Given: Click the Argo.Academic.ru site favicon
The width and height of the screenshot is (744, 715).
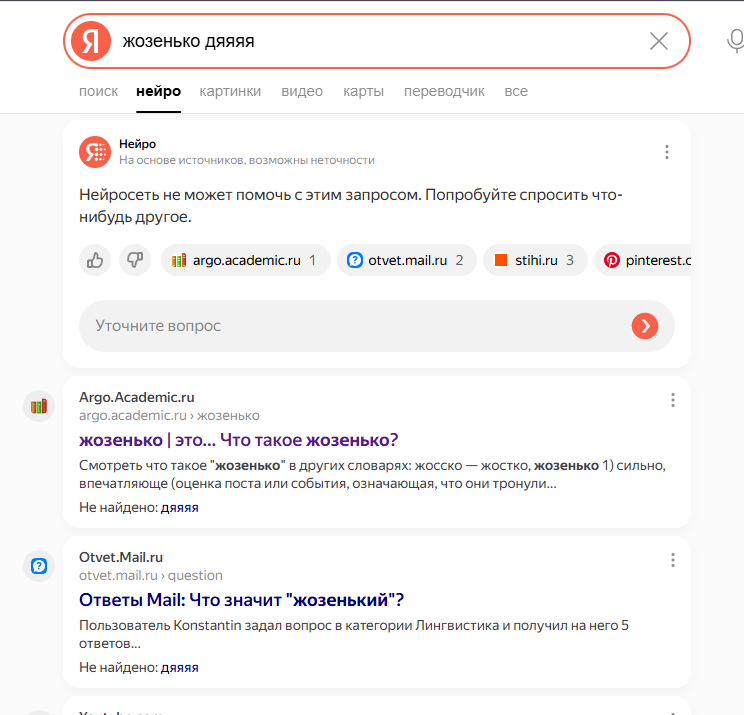Looking at the screenshot, I should pos(39,406).
